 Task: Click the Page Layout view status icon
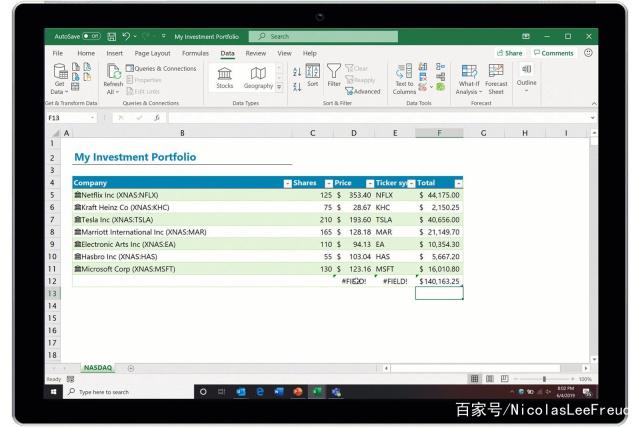click(x=489, y=379)
